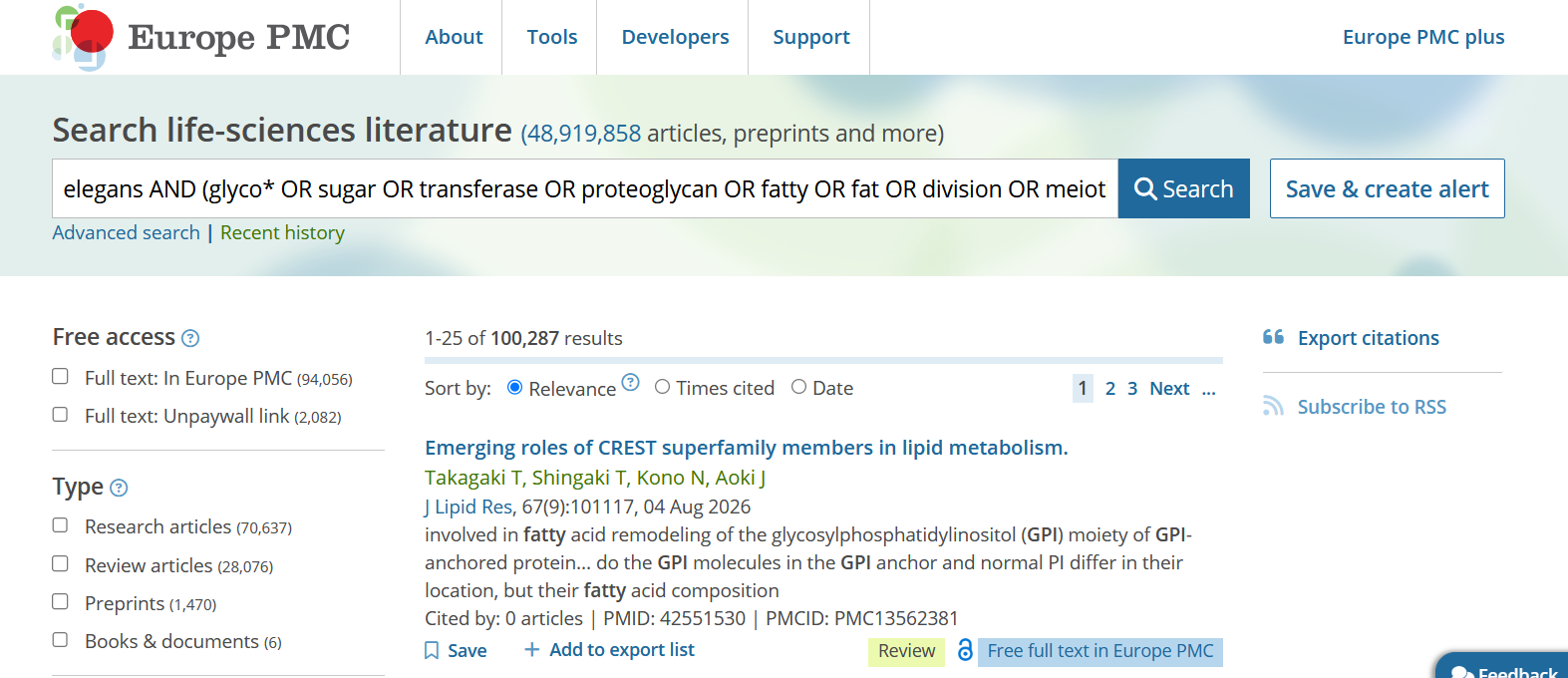Open the Developers menu

pos(675,37)
